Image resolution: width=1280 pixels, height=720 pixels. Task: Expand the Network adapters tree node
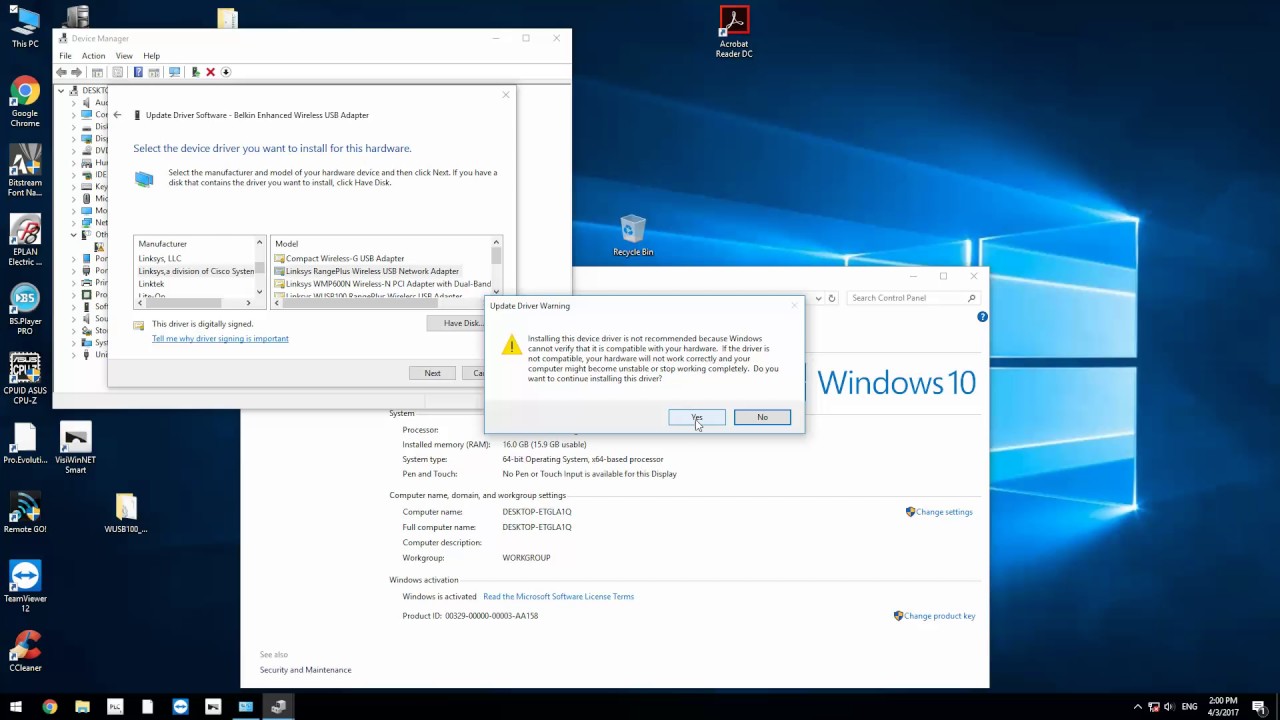[x=73, y=223]
